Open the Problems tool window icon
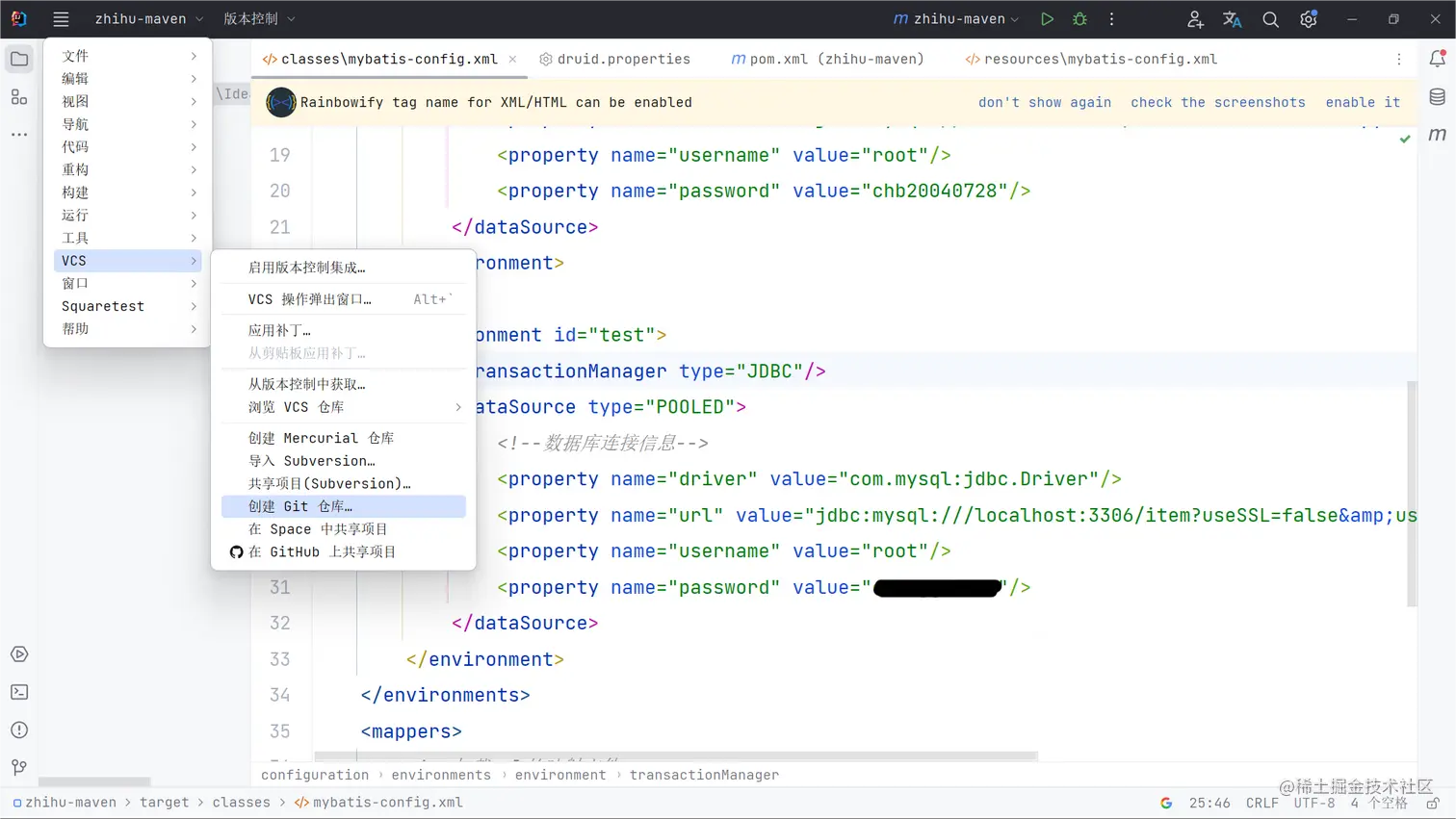The width and height of the screenshot is (1456, 819). (19, 729)
